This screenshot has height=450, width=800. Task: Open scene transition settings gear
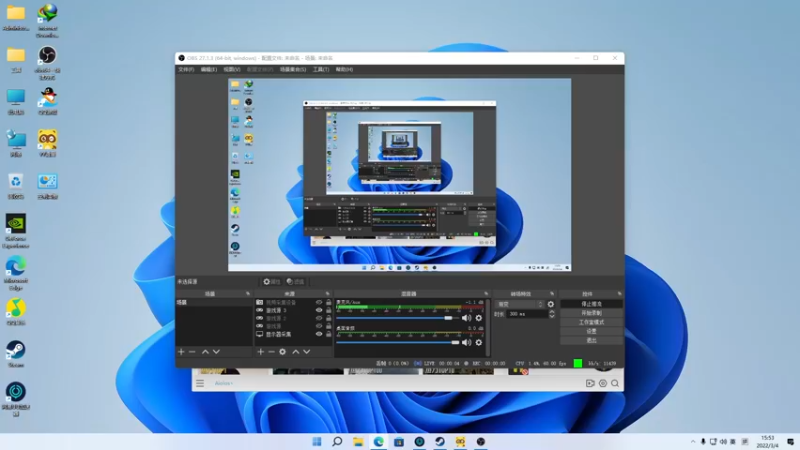click(x=551, y=304)
